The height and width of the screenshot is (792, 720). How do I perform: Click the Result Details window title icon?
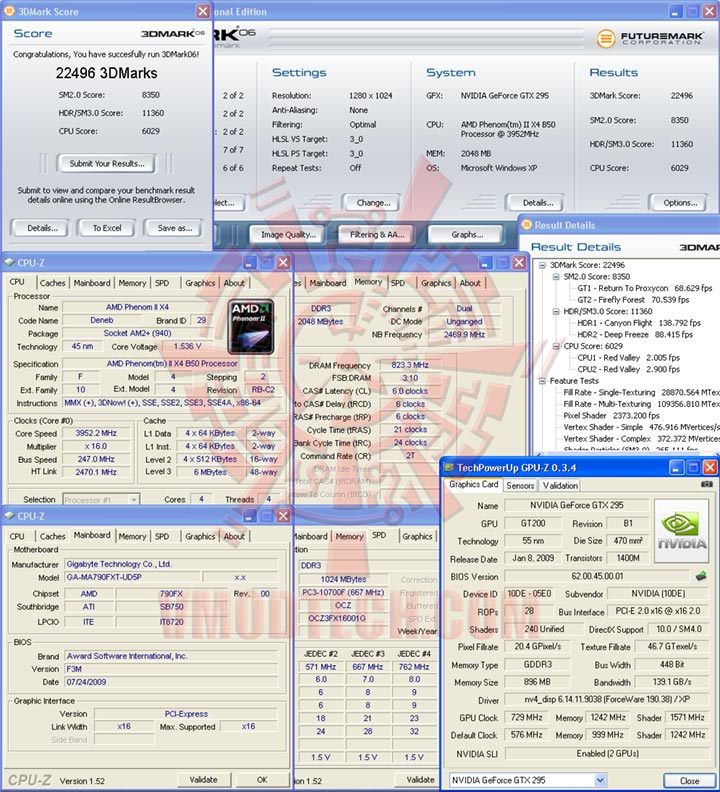[526, 225]
